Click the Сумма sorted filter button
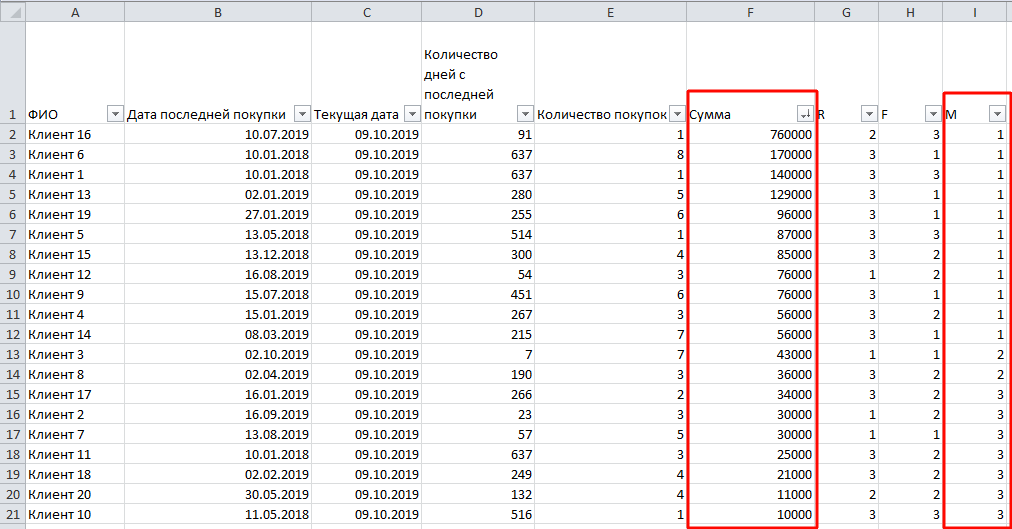The image size is (1012, 529). (804, 114)
